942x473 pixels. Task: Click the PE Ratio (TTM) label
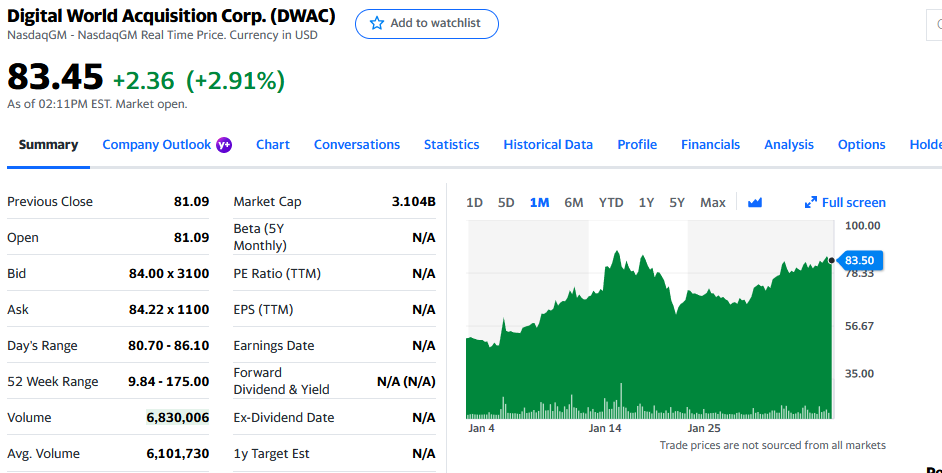(x=277, y=273)
